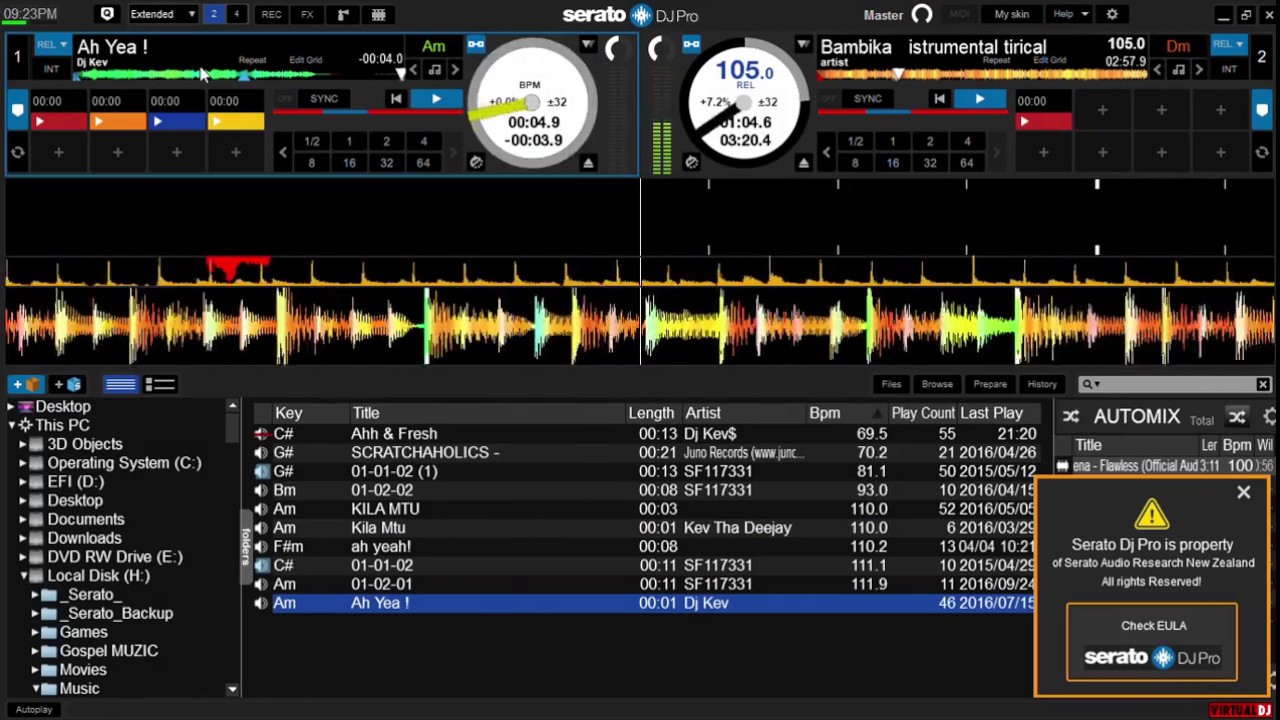Select deck 2 cue tab marker icon
1280x720 pixels.
point(1262,110)
